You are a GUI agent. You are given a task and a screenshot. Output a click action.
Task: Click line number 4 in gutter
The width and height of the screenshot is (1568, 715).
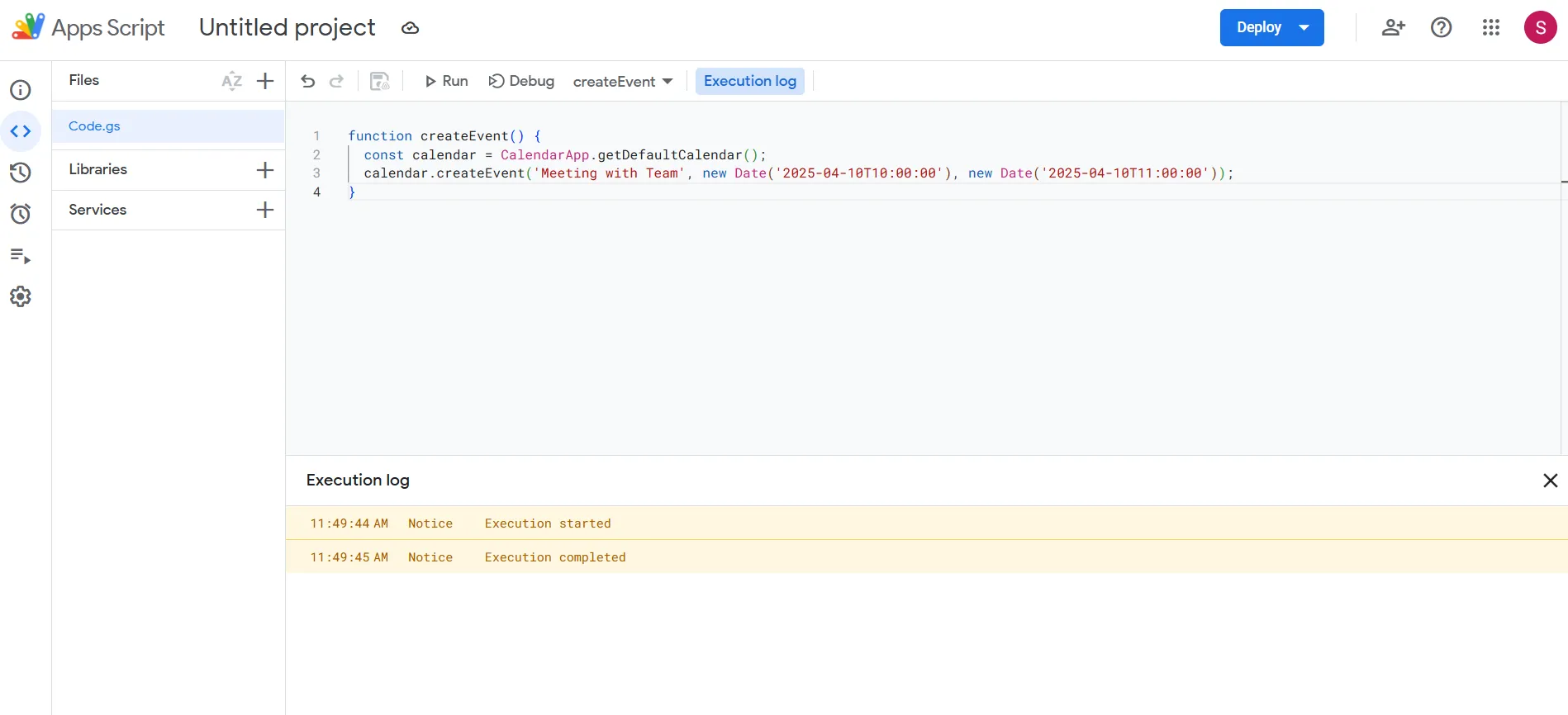pyautogui.click(x=316, y=192)
